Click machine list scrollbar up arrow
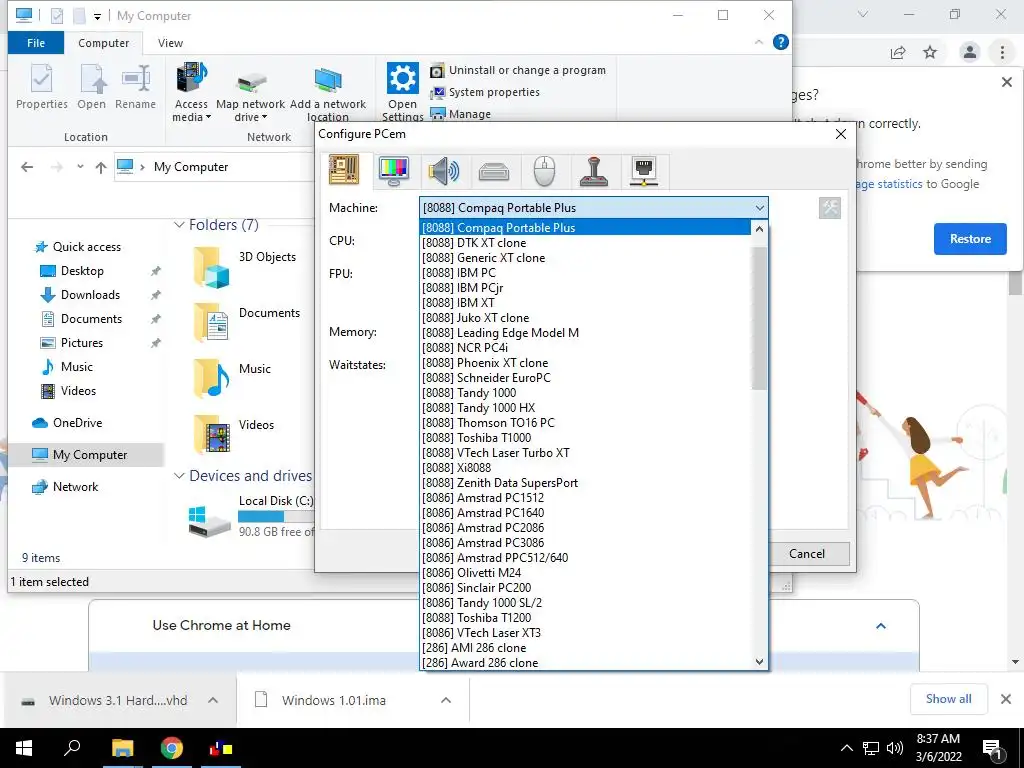This screenshot has width=1024, height=768. [759, 229]
